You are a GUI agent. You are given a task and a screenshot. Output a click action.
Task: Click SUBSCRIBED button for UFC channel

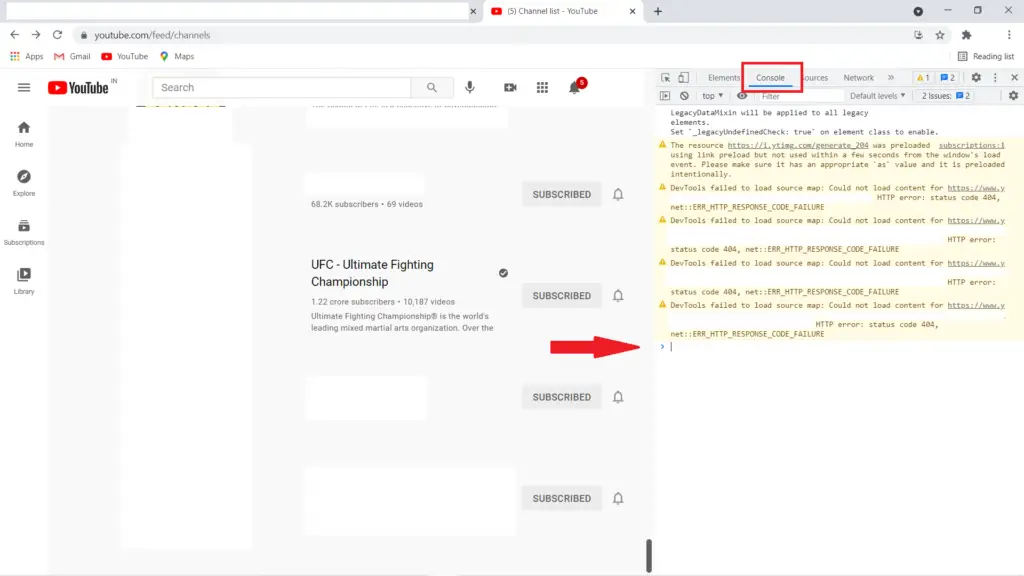(562, 296)
